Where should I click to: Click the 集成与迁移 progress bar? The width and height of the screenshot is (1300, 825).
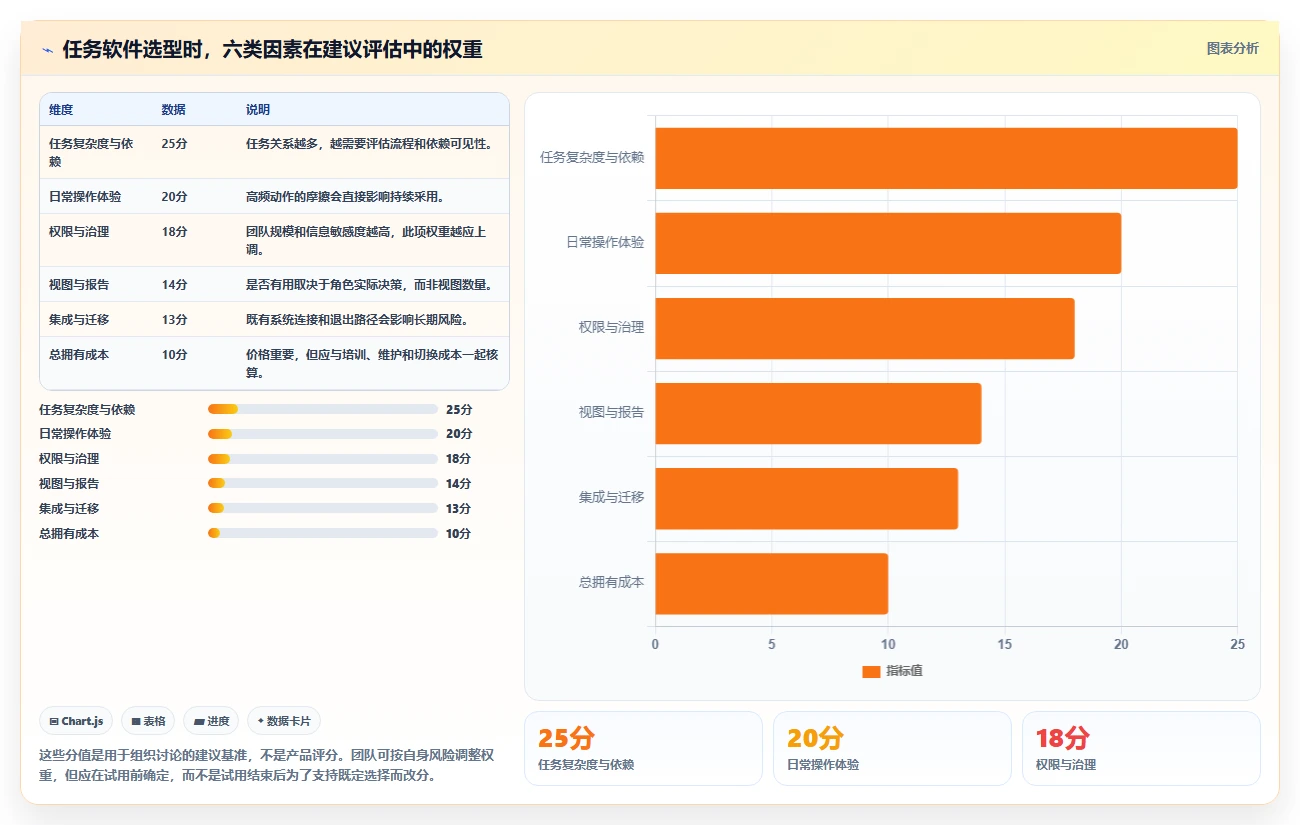323,508
